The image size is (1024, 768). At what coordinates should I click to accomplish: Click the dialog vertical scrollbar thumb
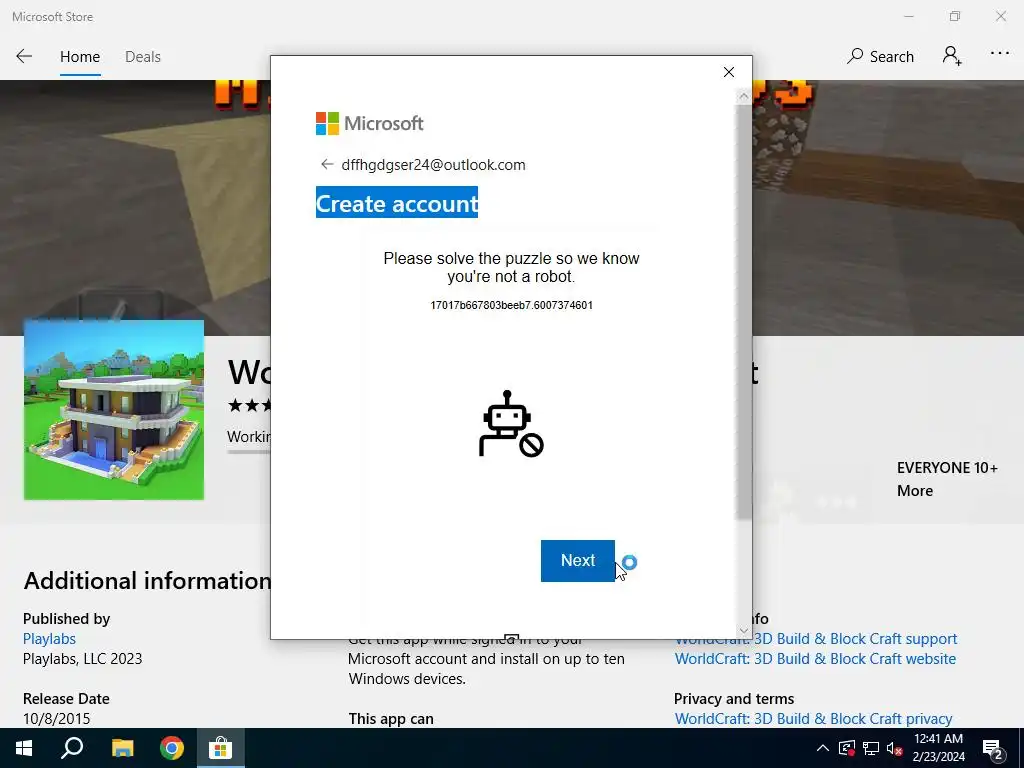tap(744, 312)
